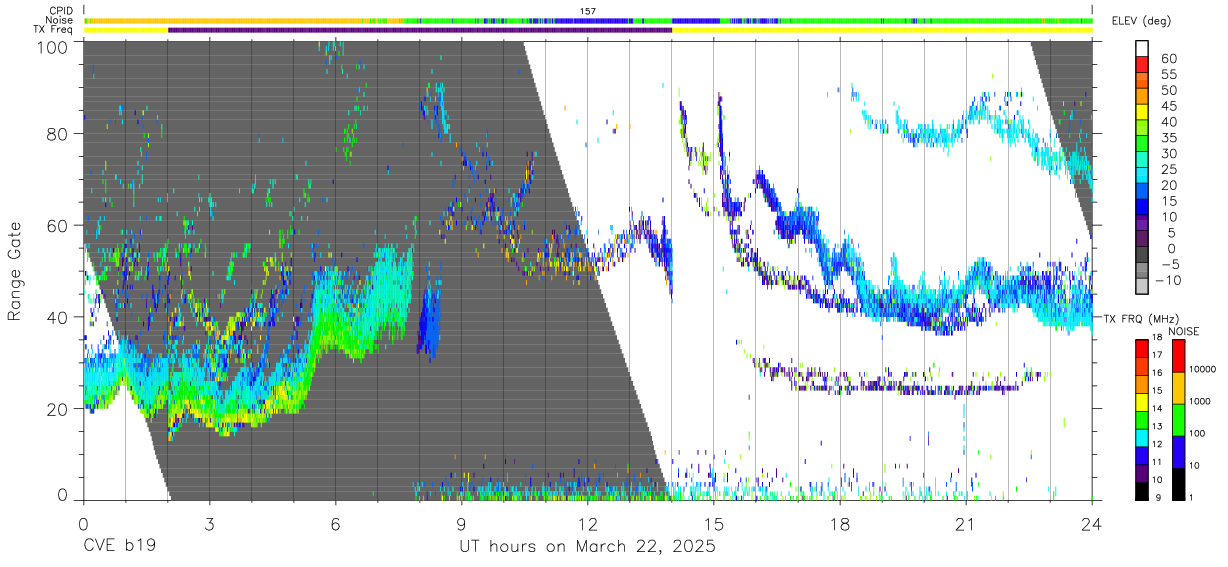Click the red elevation swatch near 60
This screenshot has width=1228, height=567.
click(x=1142, y=63)
